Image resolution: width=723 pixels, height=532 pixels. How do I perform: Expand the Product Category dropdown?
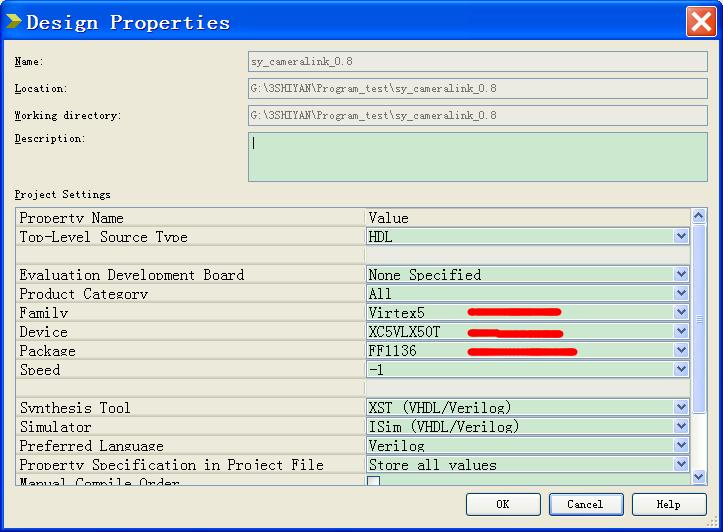pyautogui.click(x=681, y=293)
